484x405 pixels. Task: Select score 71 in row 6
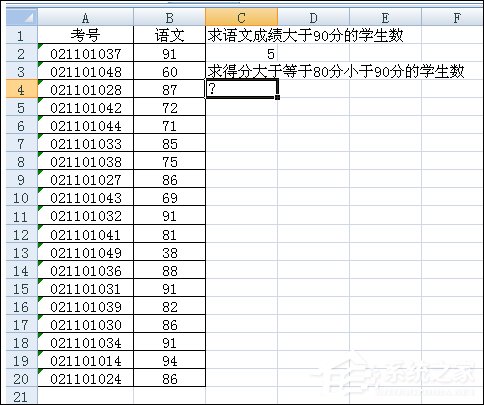pos(169,125)
